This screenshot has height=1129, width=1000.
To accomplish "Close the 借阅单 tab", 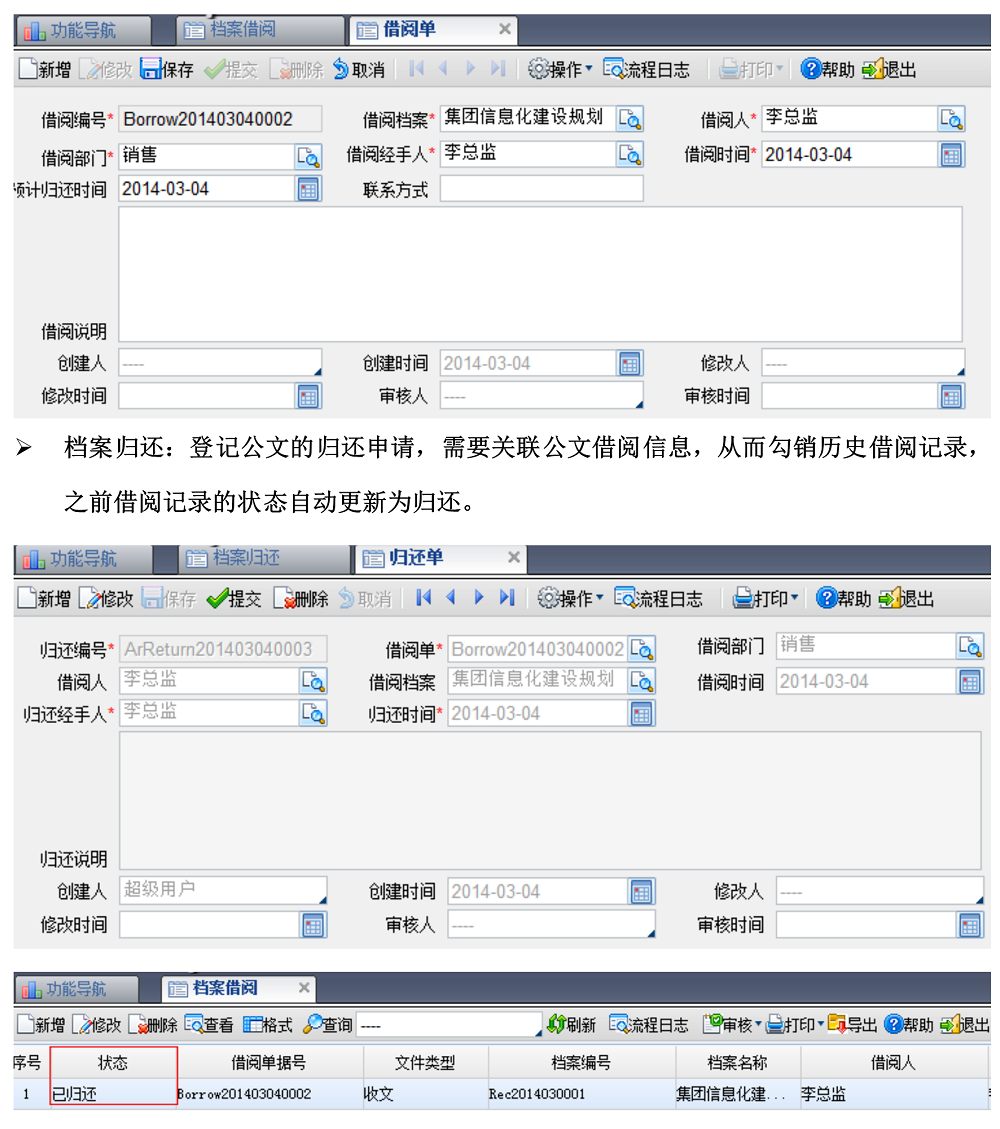I will (505, 30).
